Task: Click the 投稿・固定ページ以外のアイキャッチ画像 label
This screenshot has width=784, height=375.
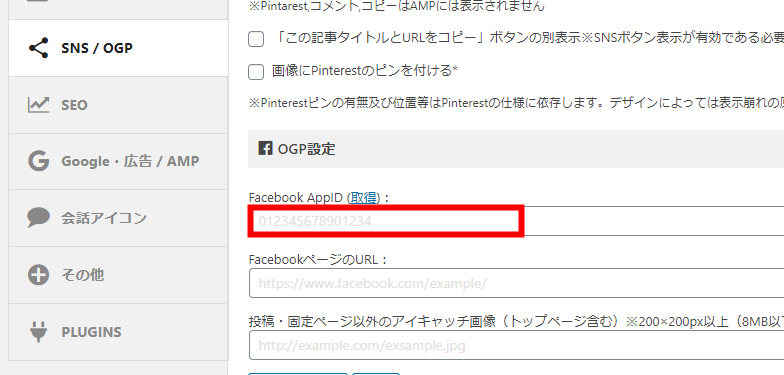Action: click(x=516, y=322)
